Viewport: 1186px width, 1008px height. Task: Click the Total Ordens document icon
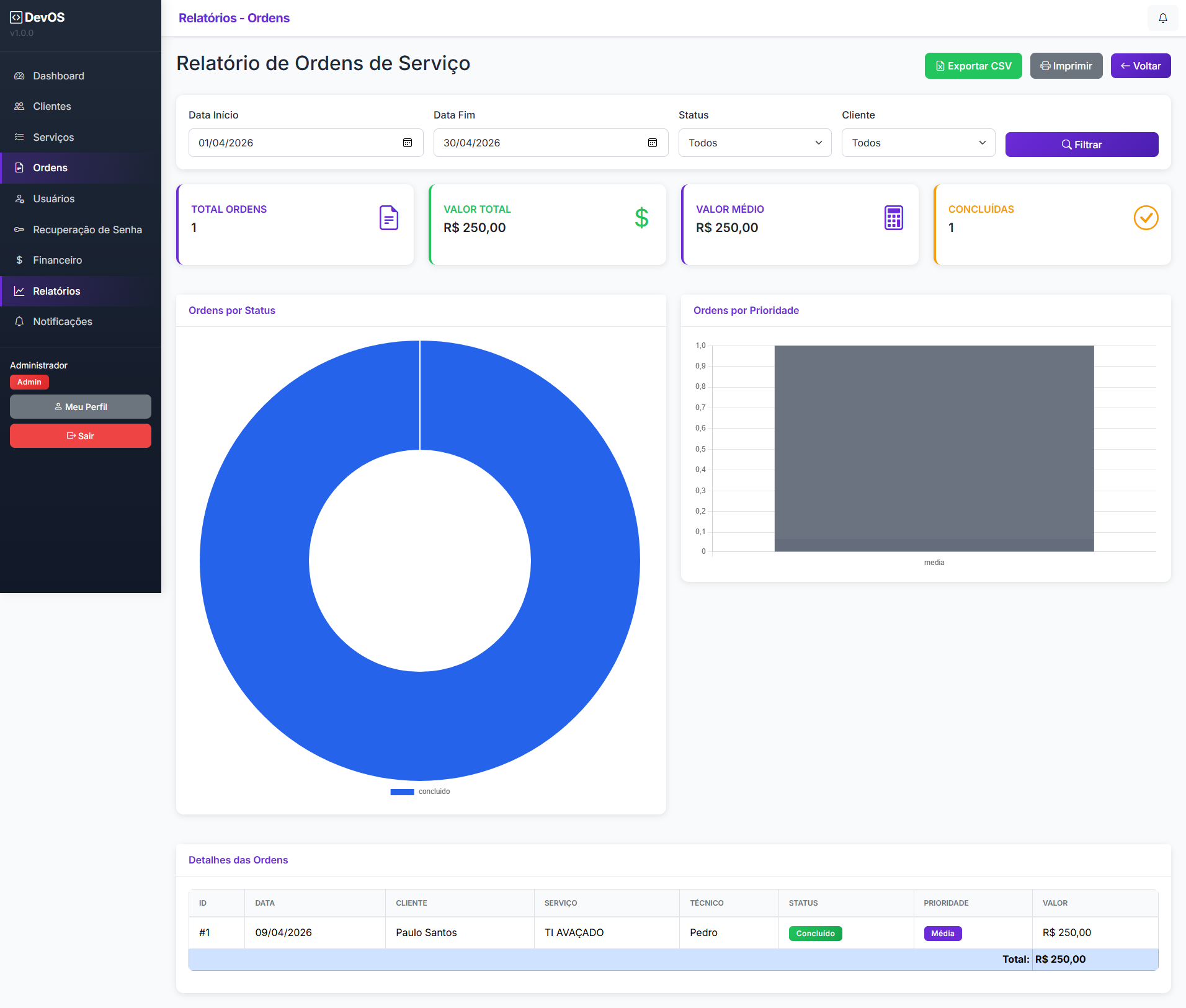click(388, 218)
